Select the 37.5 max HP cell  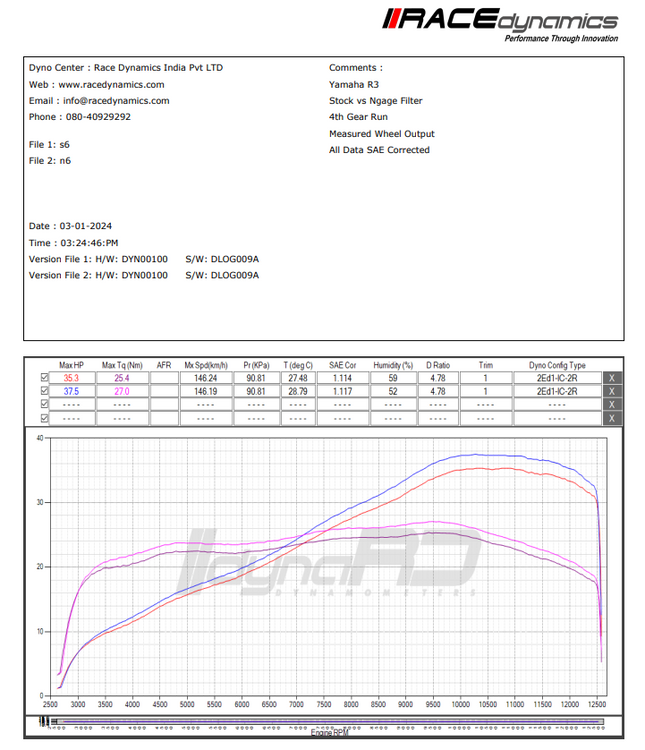[x=71, y=391]
